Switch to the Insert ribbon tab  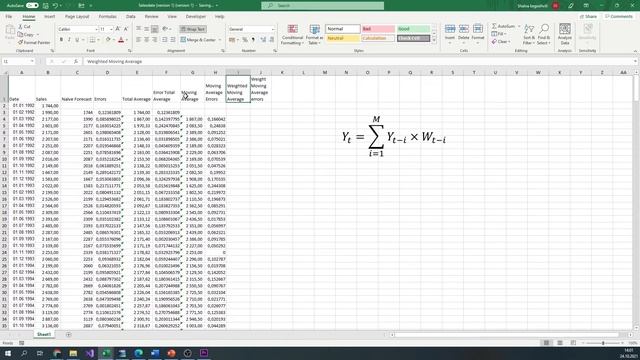(49, 17)
